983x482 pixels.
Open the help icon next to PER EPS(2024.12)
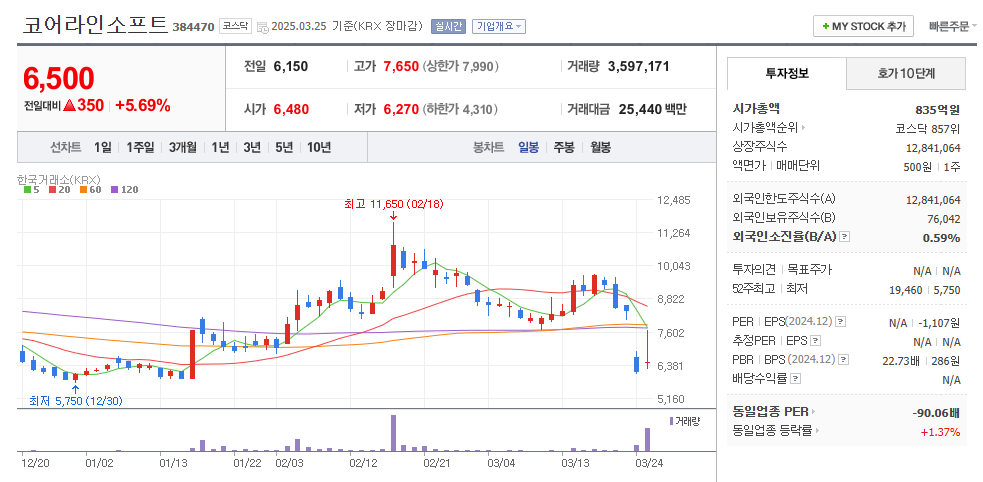pos(841,322)
